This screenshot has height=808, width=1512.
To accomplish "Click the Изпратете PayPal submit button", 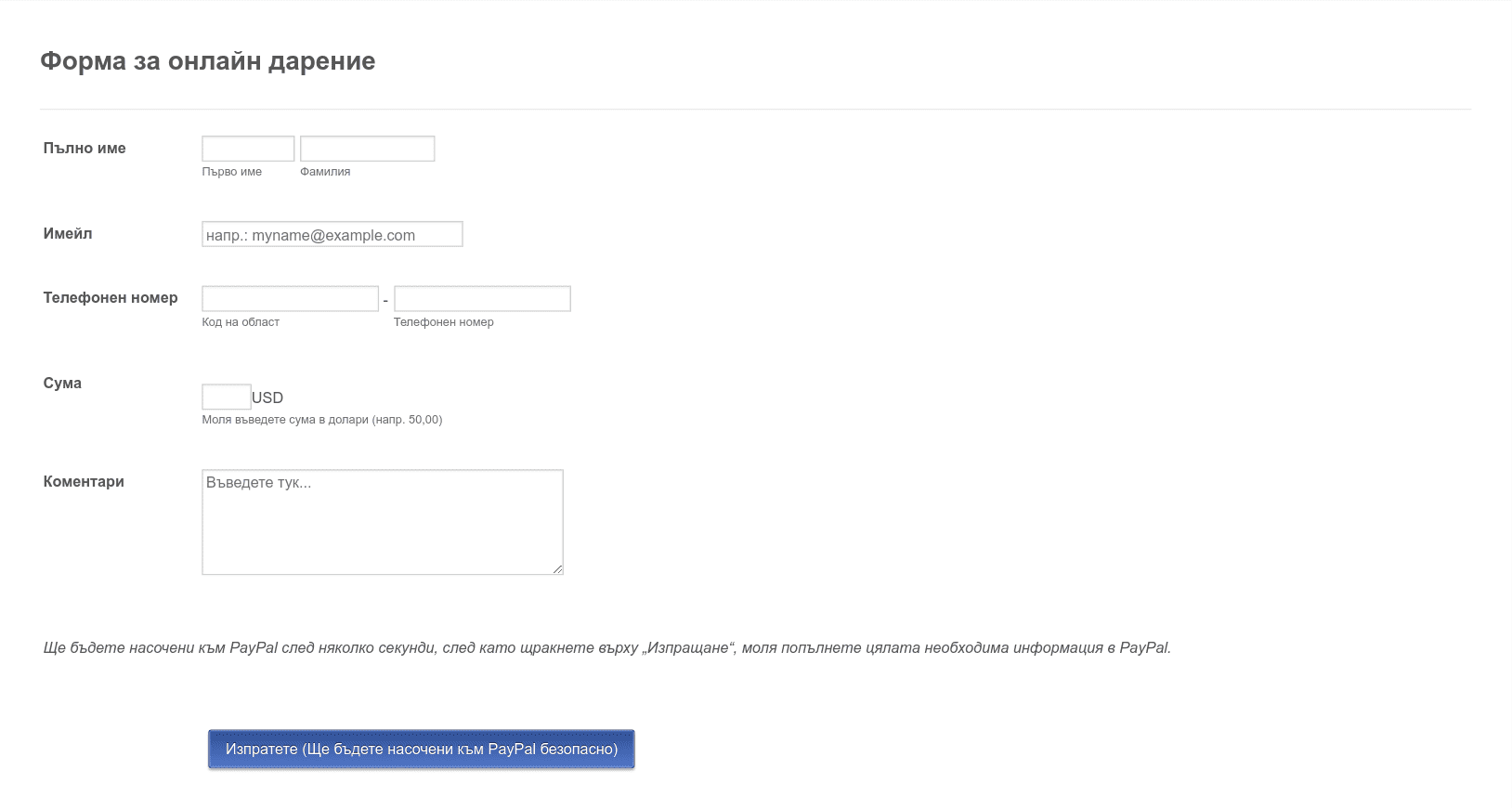I will coord(422,749).
